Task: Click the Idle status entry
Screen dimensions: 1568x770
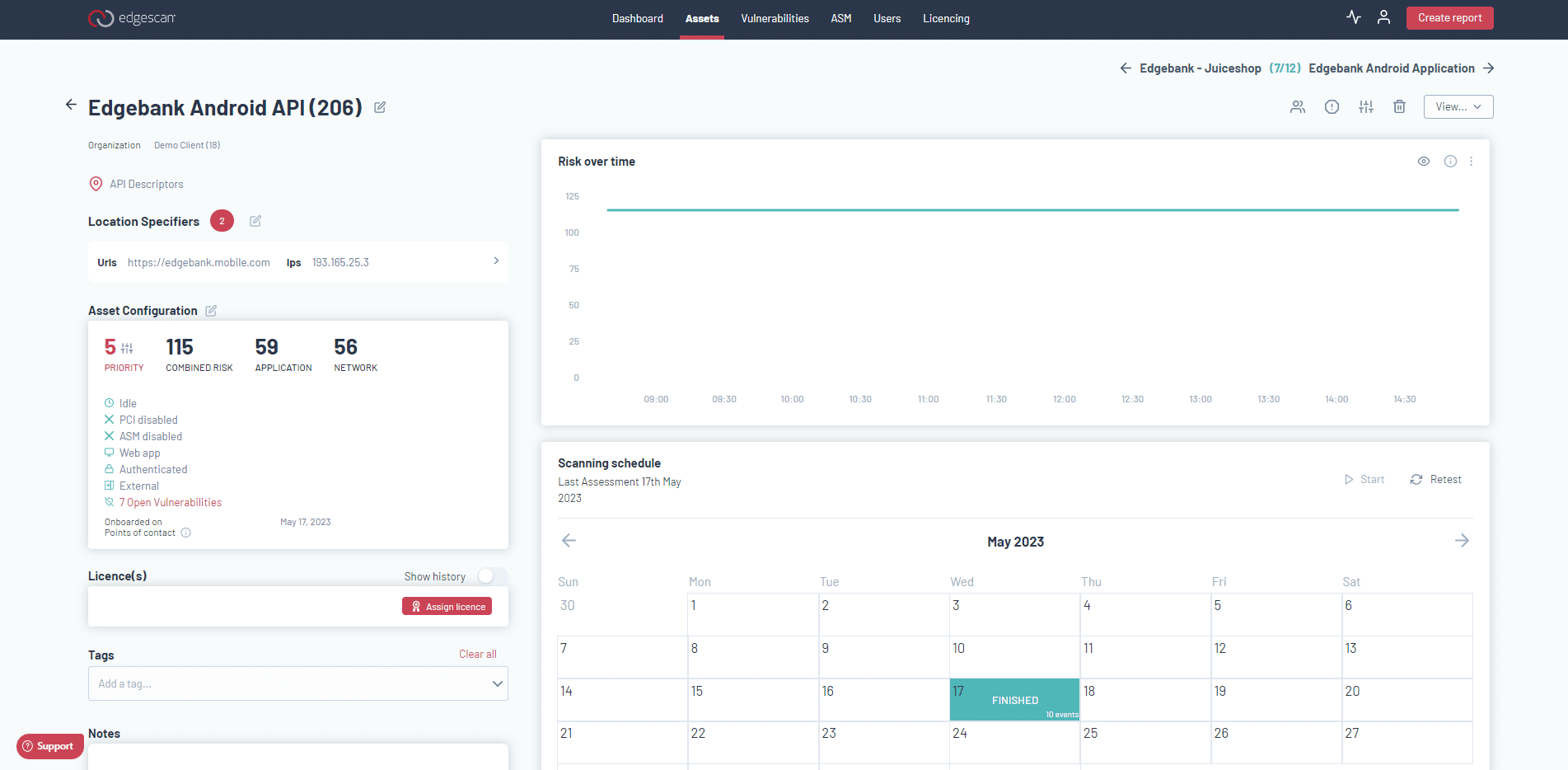Action: [x=128, y=403]
